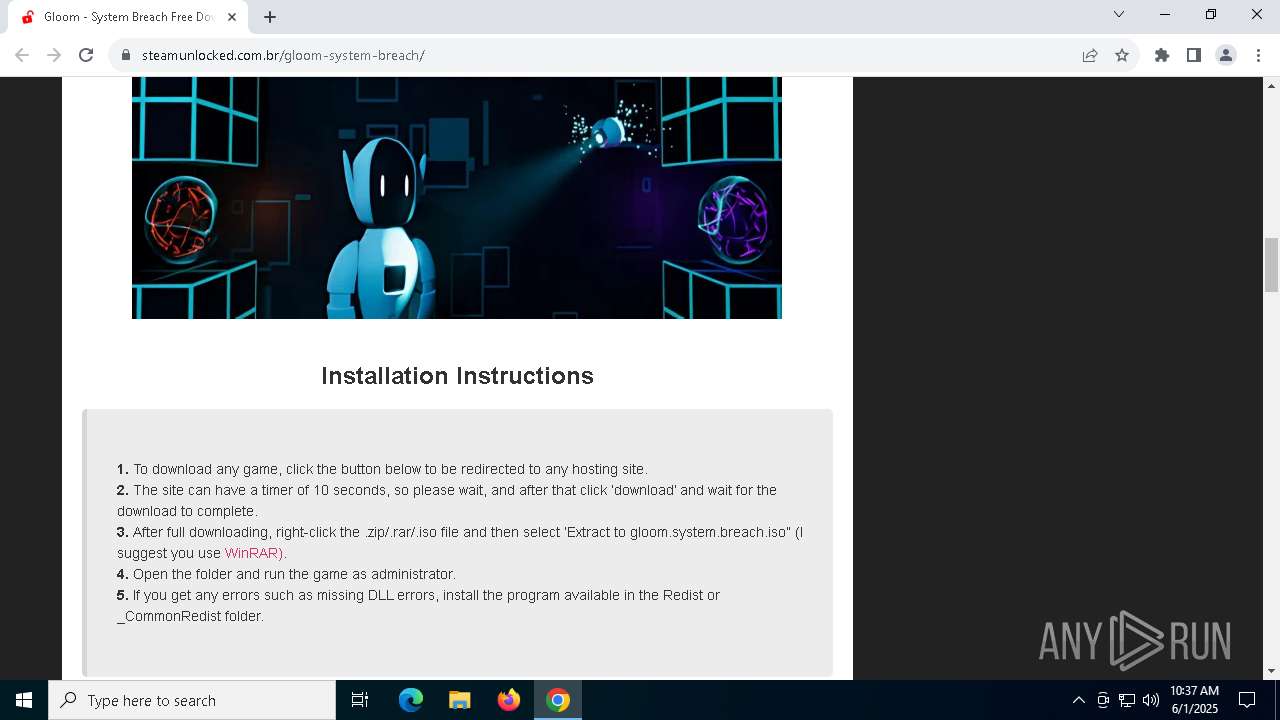Image resolution: width=1280 pixels, height=720 pixels.
Task: Minimize the Chrome window
Action: [x=1165, y=14]
